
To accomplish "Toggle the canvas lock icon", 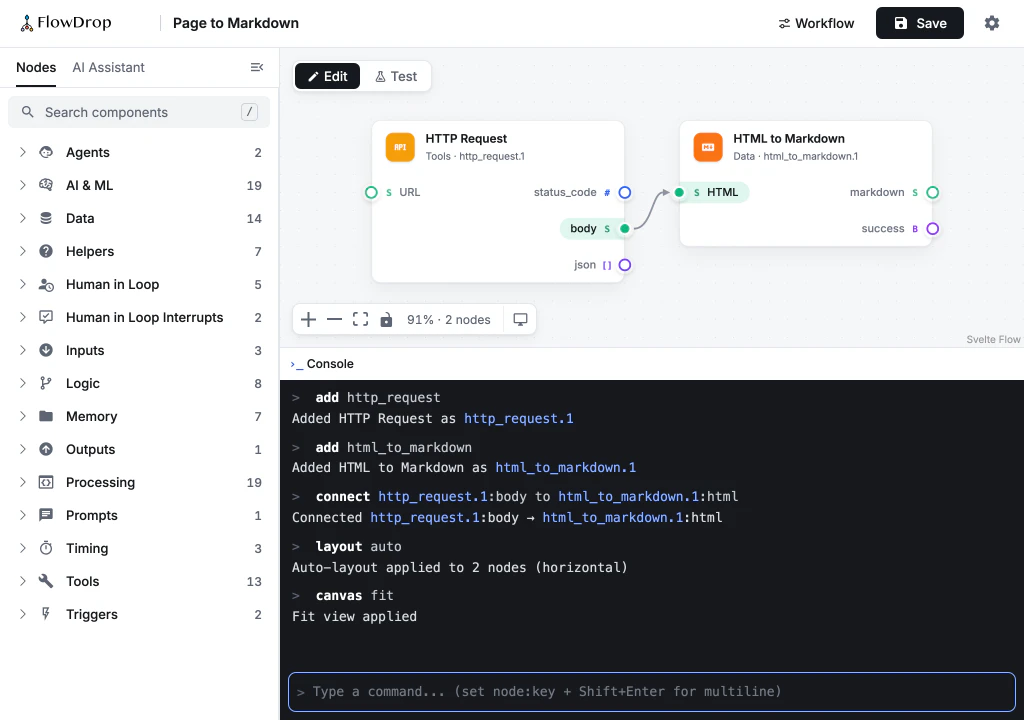I will [387, 319].
